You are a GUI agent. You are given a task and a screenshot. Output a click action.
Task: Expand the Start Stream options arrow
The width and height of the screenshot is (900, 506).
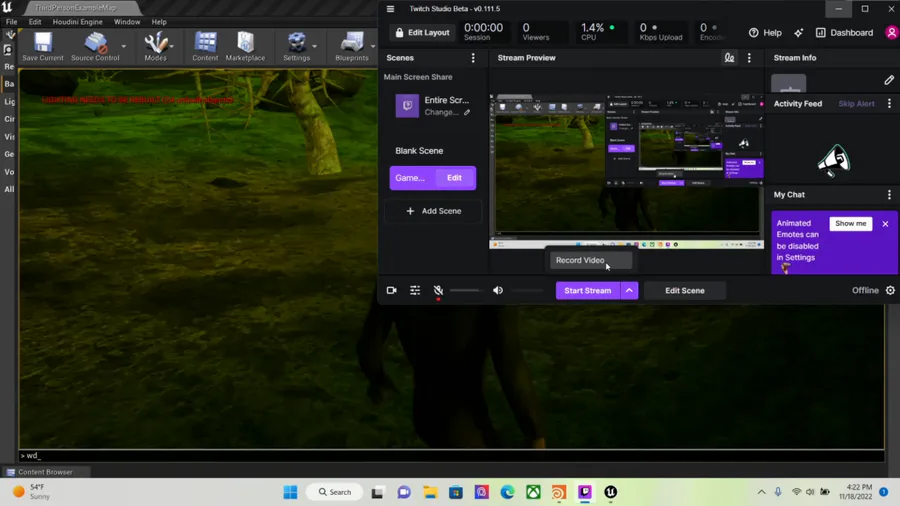click(x=629, y=291)
